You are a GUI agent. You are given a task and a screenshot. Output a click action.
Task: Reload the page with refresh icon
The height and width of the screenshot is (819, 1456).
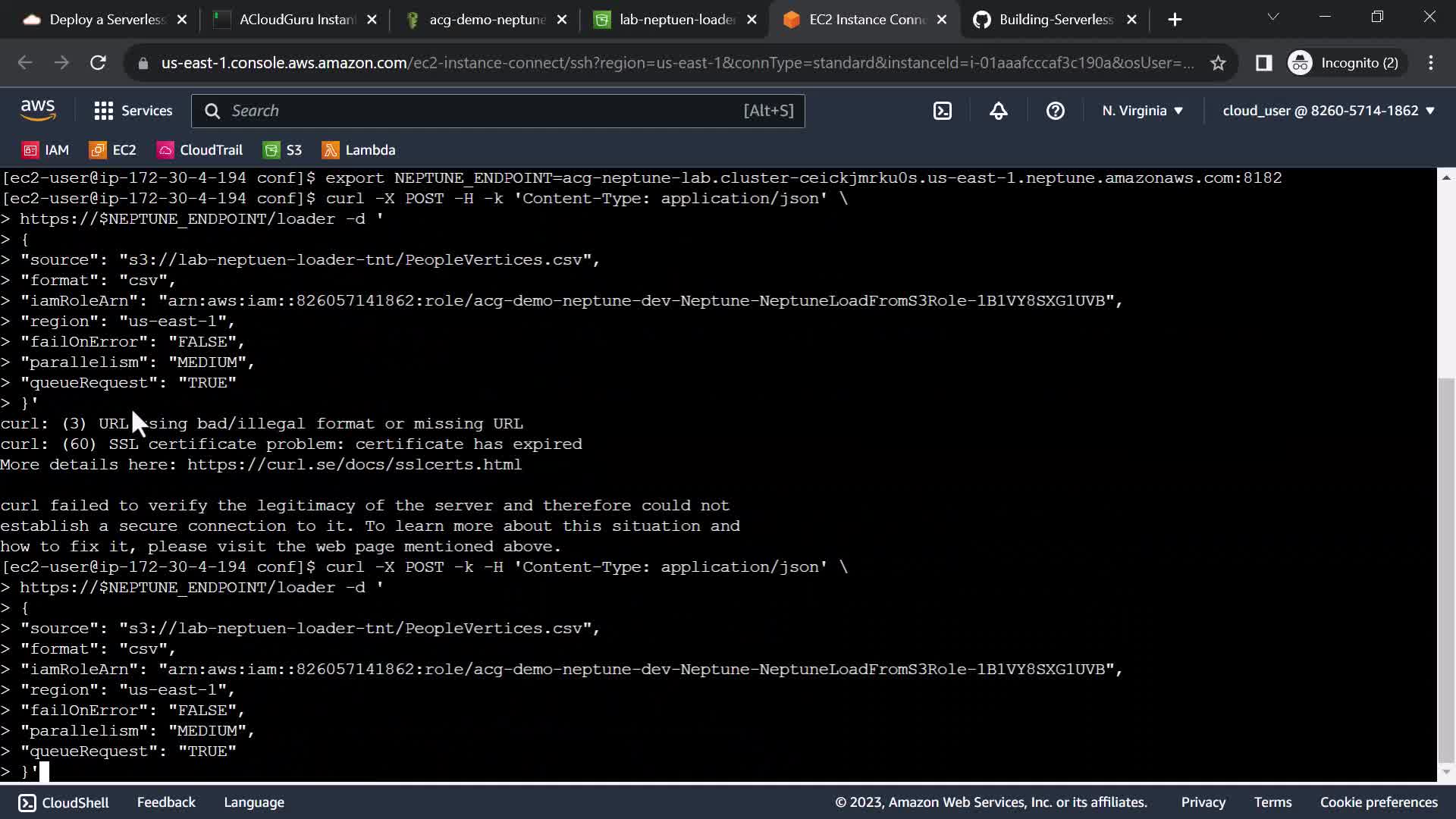click(x=98, y=63)
